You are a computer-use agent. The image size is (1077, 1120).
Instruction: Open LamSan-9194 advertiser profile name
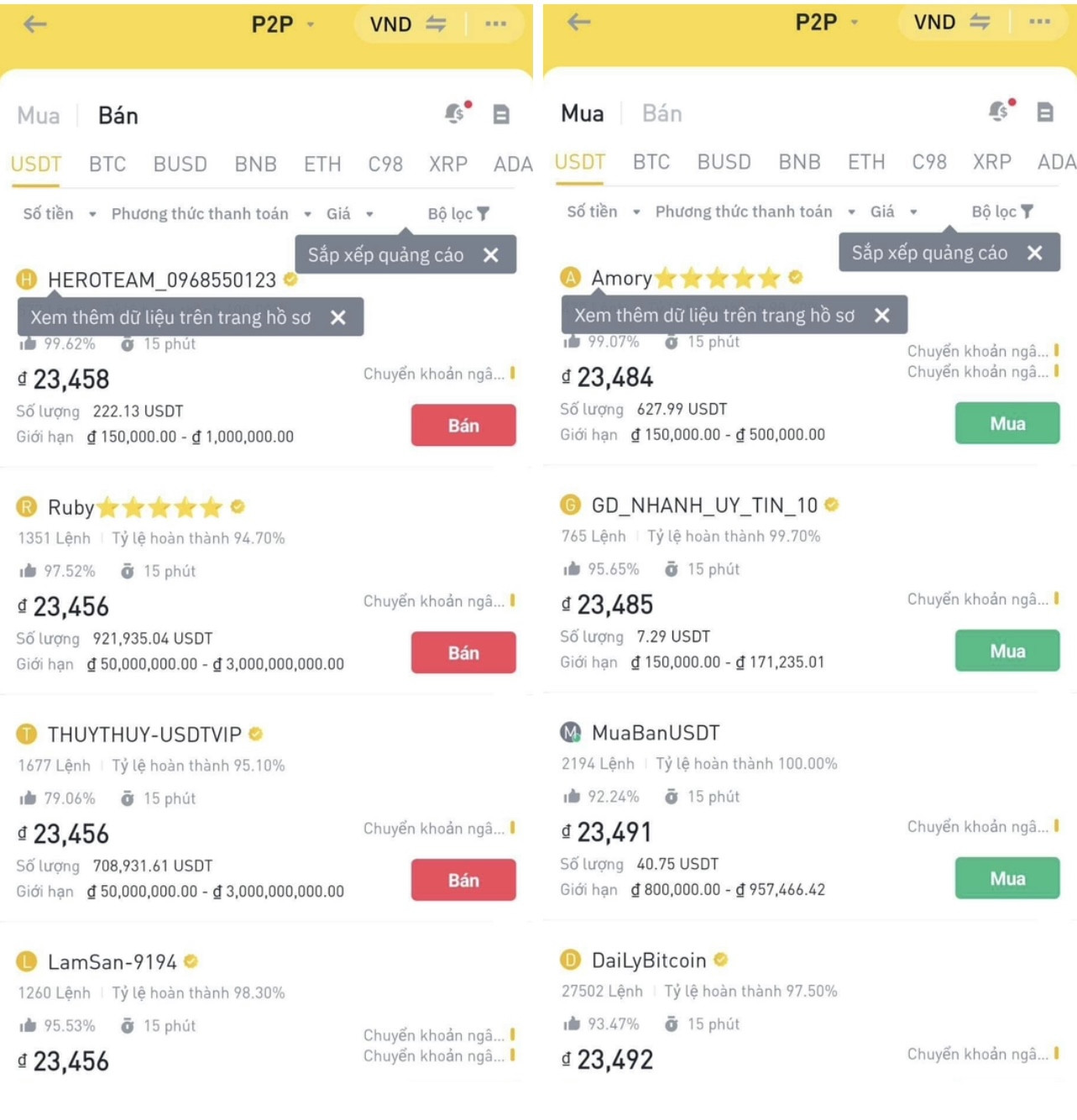(112, 961)
